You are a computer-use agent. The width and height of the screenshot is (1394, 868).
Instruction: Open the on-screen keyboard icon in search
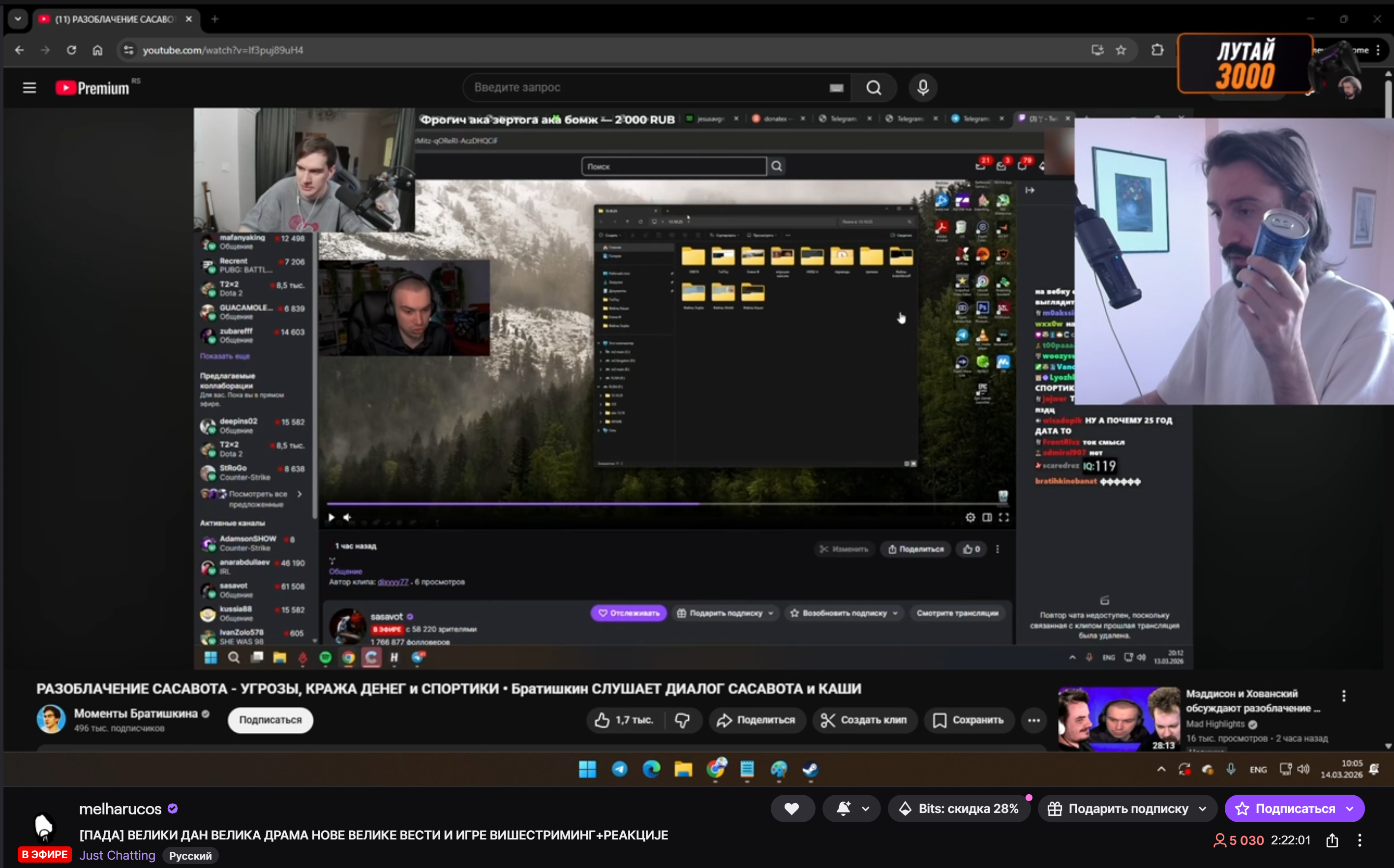click(x=836, y=87)
